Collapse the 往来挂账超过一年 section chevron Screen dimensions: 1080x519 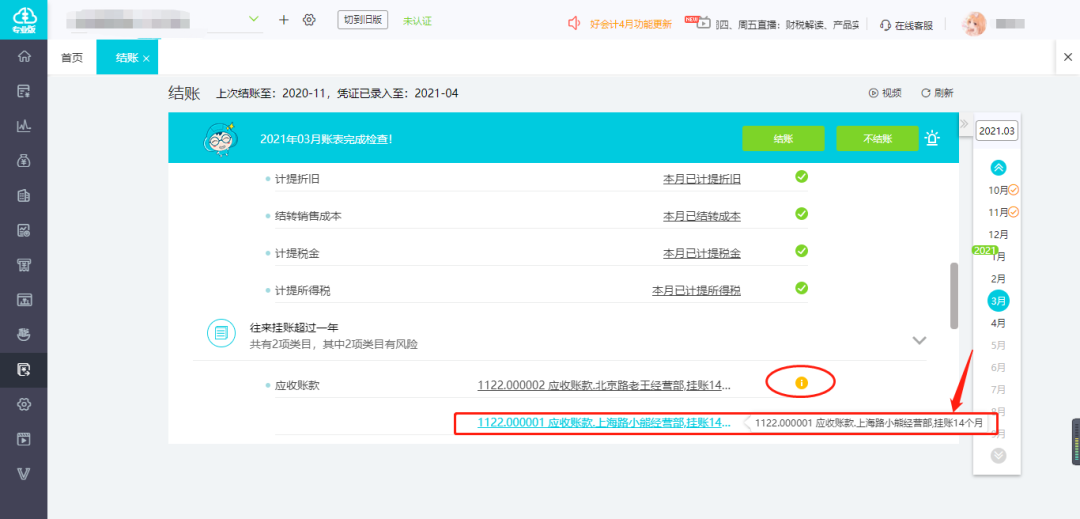[x=919, y=340]
